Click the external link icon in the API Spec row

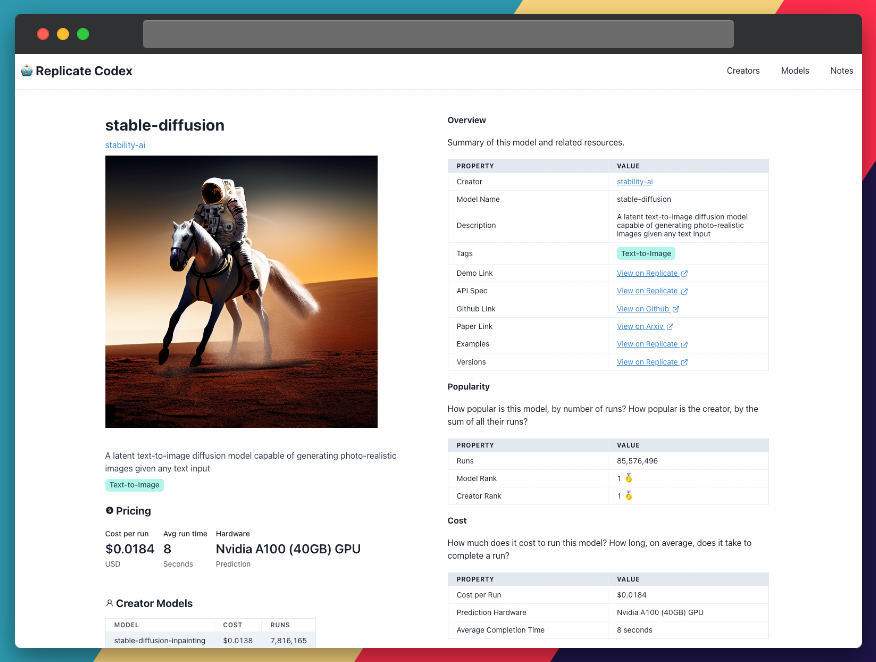point(684,291)
